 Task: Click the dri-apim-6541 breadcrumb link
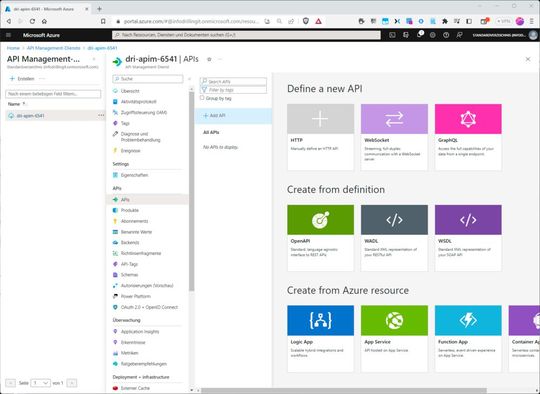pyautogui.click(x=102, y=48)
